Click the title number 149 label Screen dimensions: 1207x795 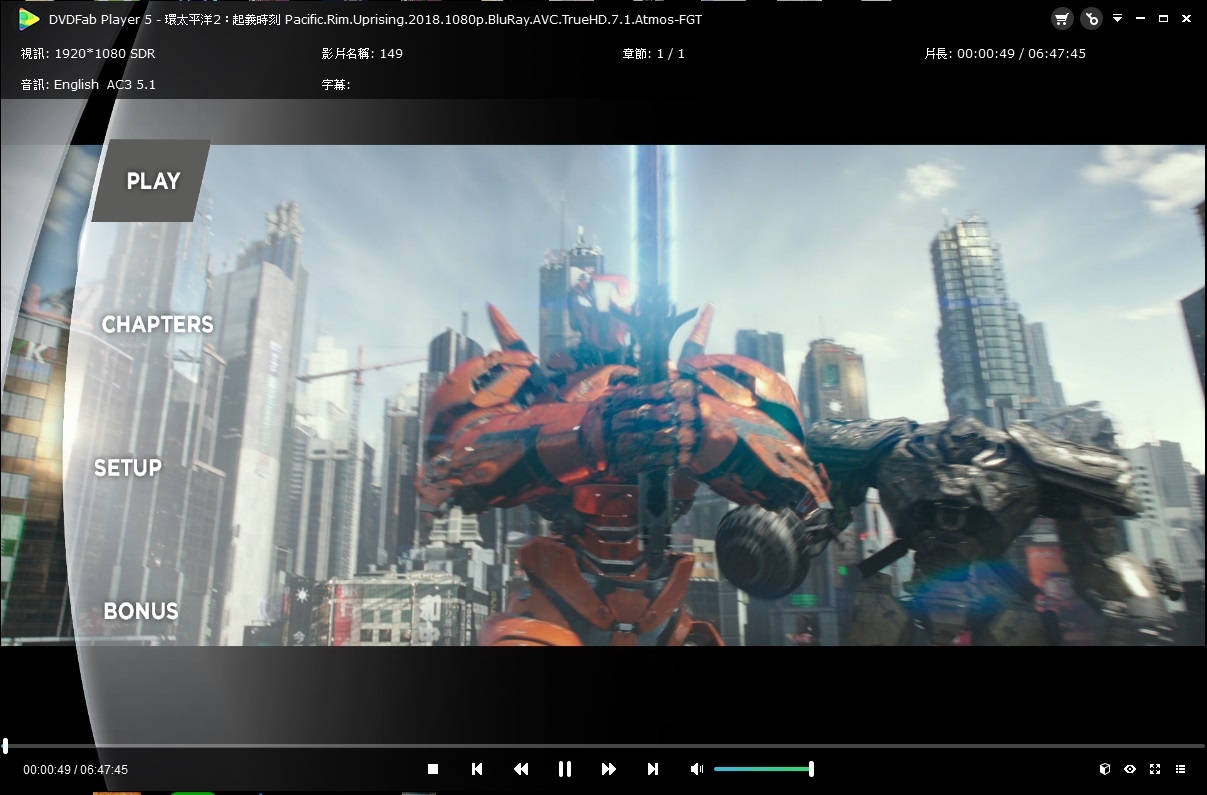(362, 54)
